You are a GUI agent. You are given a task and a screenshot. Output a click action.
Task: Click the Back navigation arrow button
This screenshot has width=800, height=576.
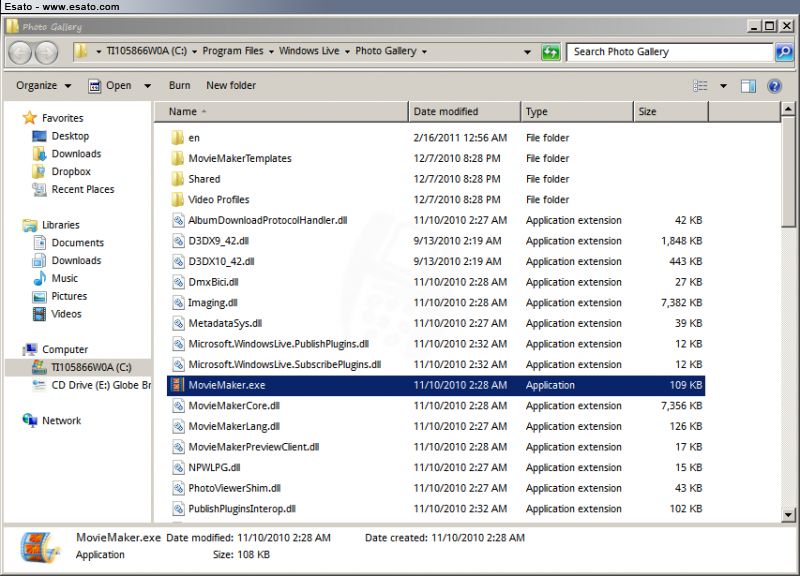coord(21,52)
